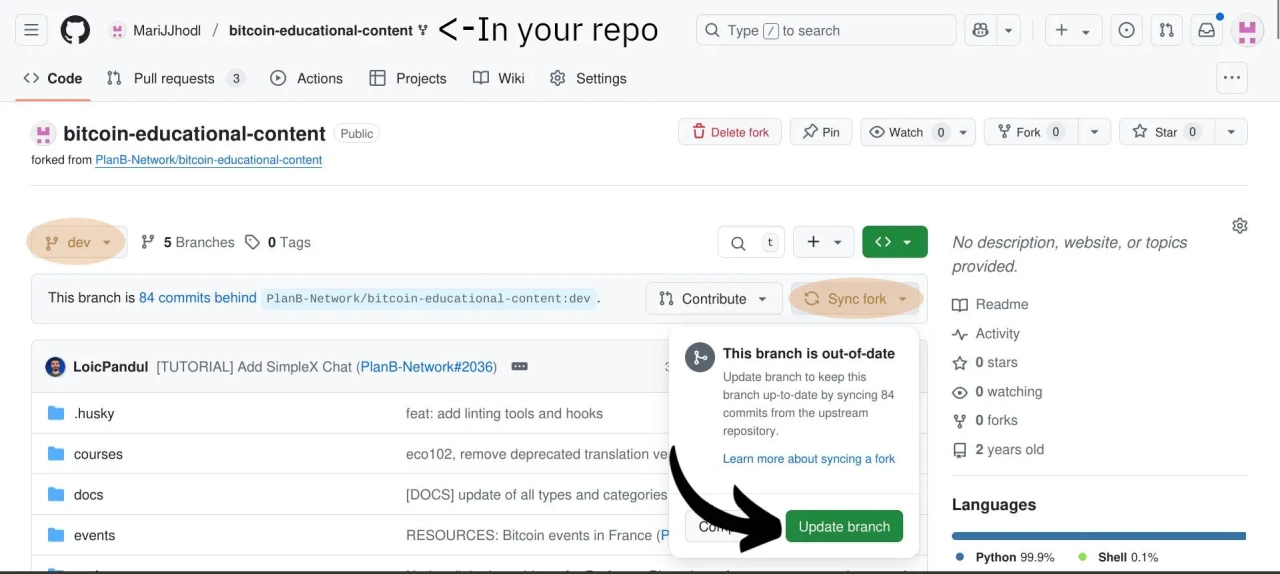Image resolution: width=1280 pixels, height=574 pixels.
Task: Go to the GitHub homepage logo
Action: 75,31
